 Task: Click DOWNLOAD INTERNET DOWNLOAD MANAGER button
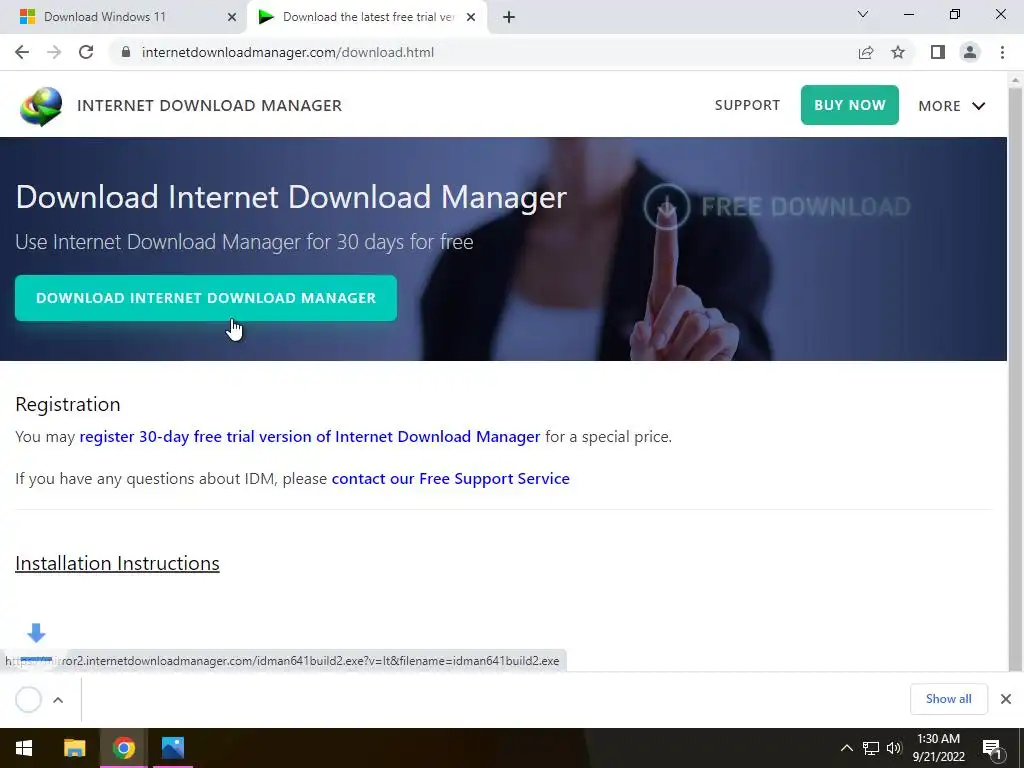206,298
